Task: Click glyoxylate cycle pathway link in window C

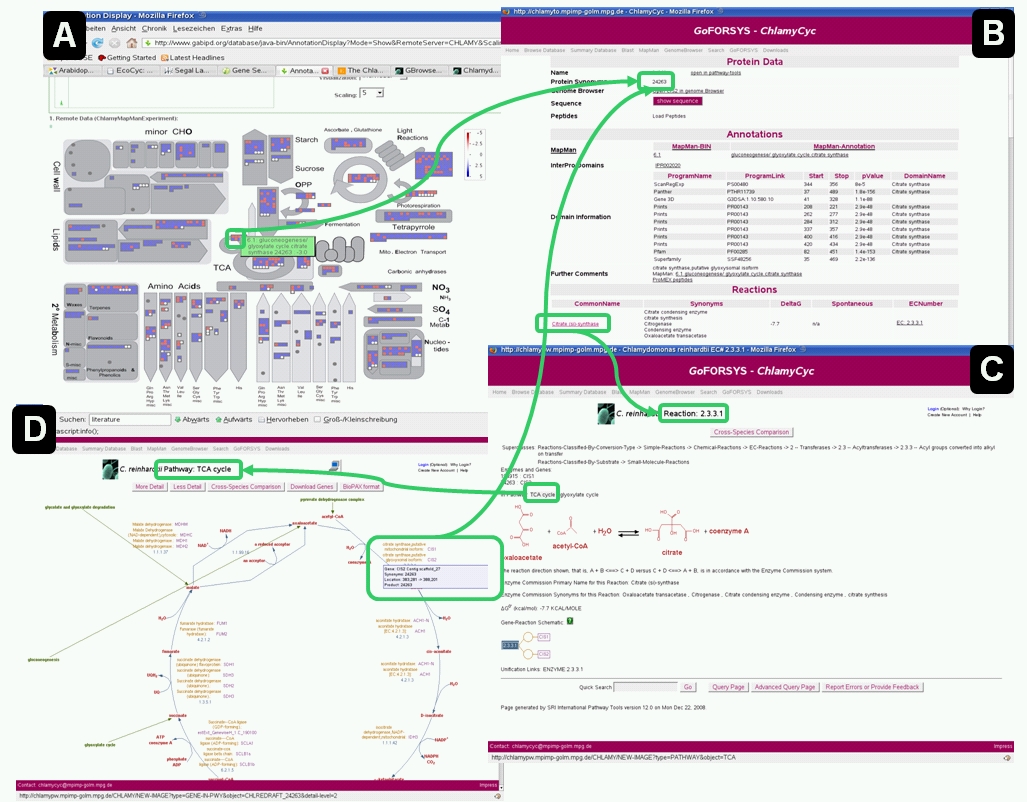Action: click(x=579, y=495)
